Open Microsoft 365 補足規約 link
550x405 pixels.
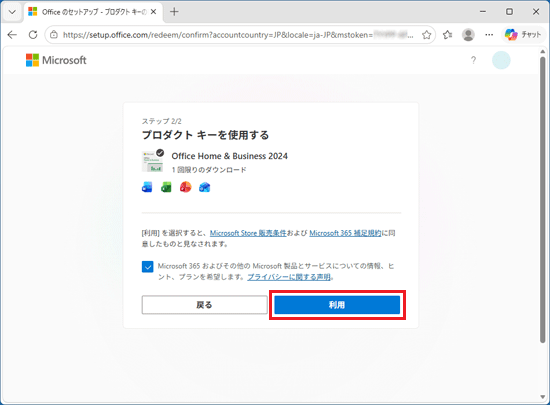pos(345,233)
